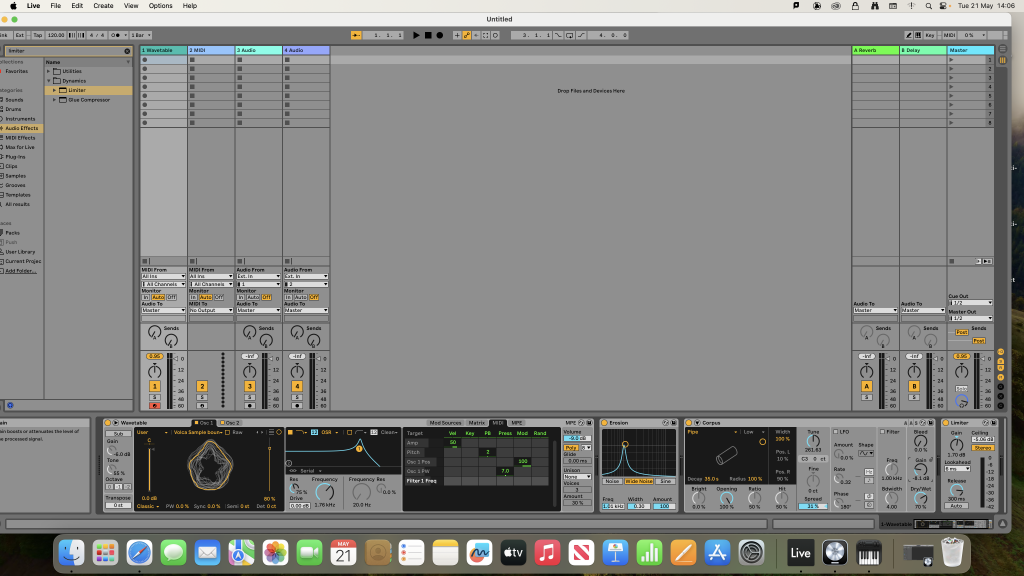1024x576 pixels.
Task: Toggle the Wavetable device activator
Action: (x=108, y=423)
